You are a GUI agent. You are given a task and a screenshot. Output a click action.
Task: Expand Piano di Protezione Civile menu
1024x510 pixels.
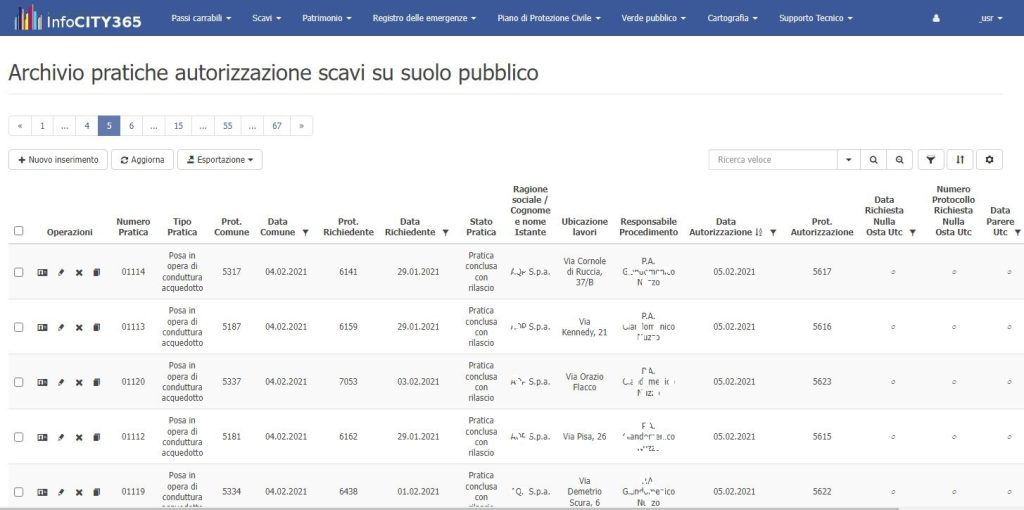pyautogui.click(x=549, y=18)
